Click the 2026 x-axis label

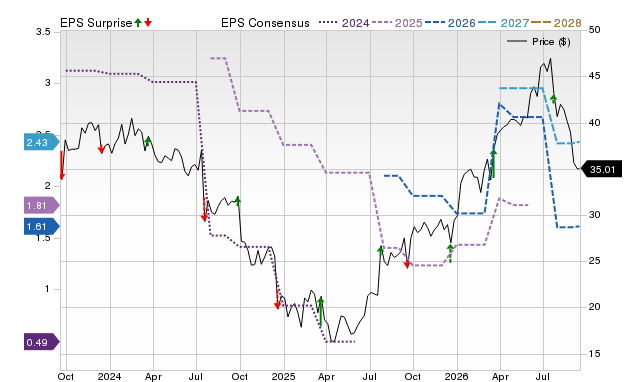tap(456, 376)
